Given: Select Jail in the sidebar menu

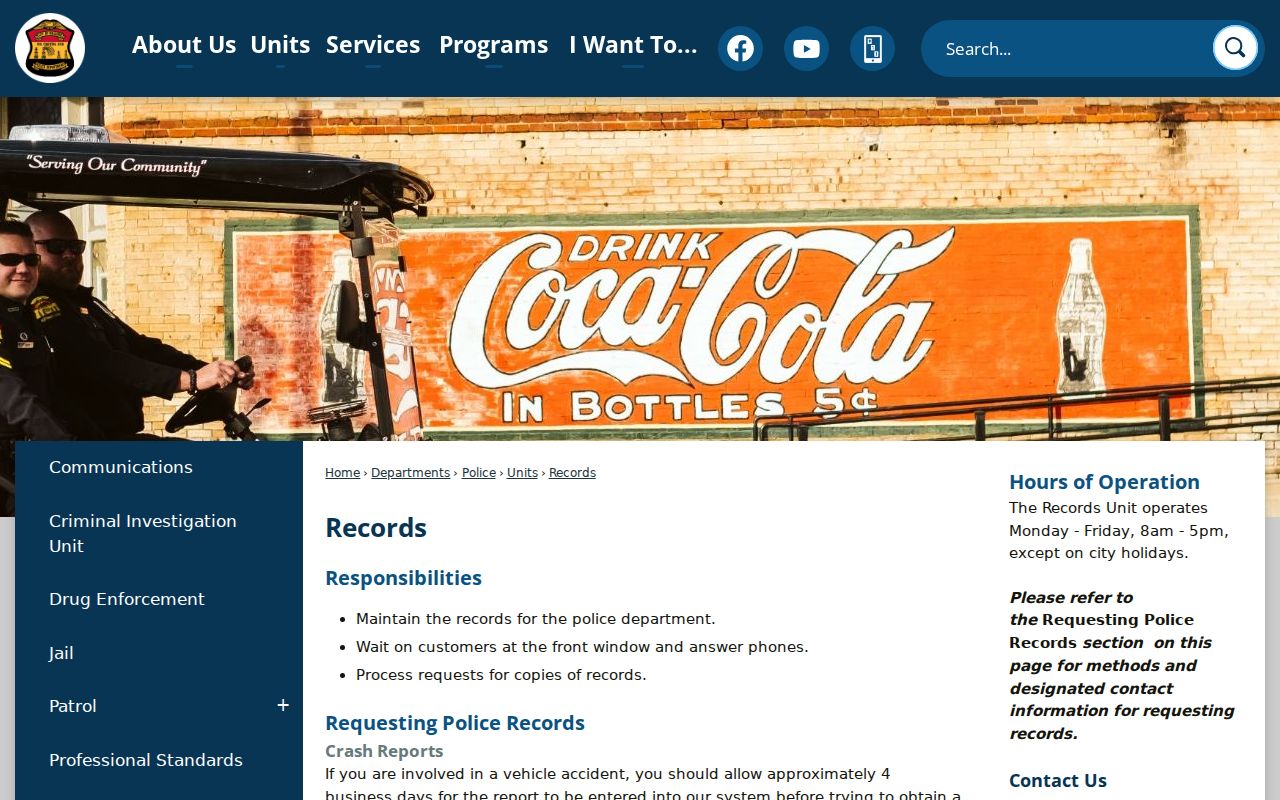Looking at the screenshot, I should [61, 653].
